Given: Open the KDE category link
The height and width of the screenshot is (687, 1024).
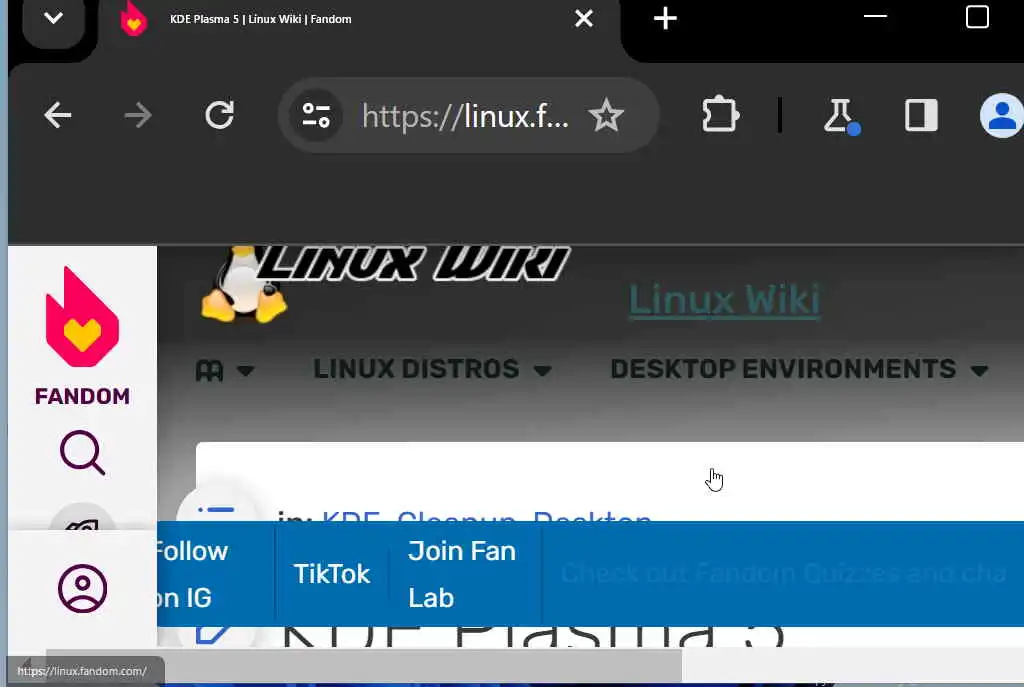Looking at the screenshot, I should [x=351, y=518].
